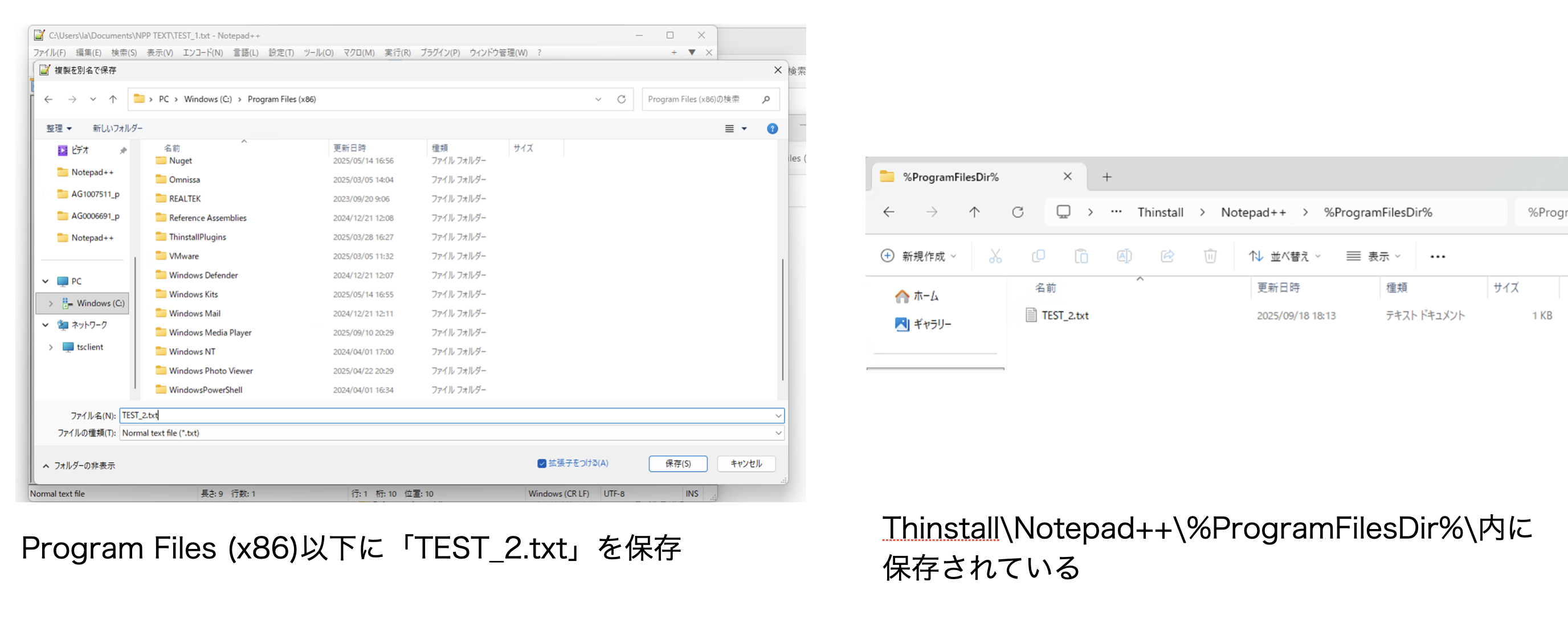Select the %ProgramFilesDir% tab in Explorer
The width and height of the screenshot is (1568, 623).
[950, 177]
